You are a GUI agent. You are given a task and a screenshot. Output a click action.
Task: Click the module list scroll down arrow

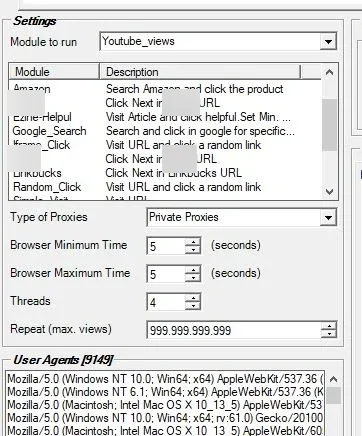point(329,192)
